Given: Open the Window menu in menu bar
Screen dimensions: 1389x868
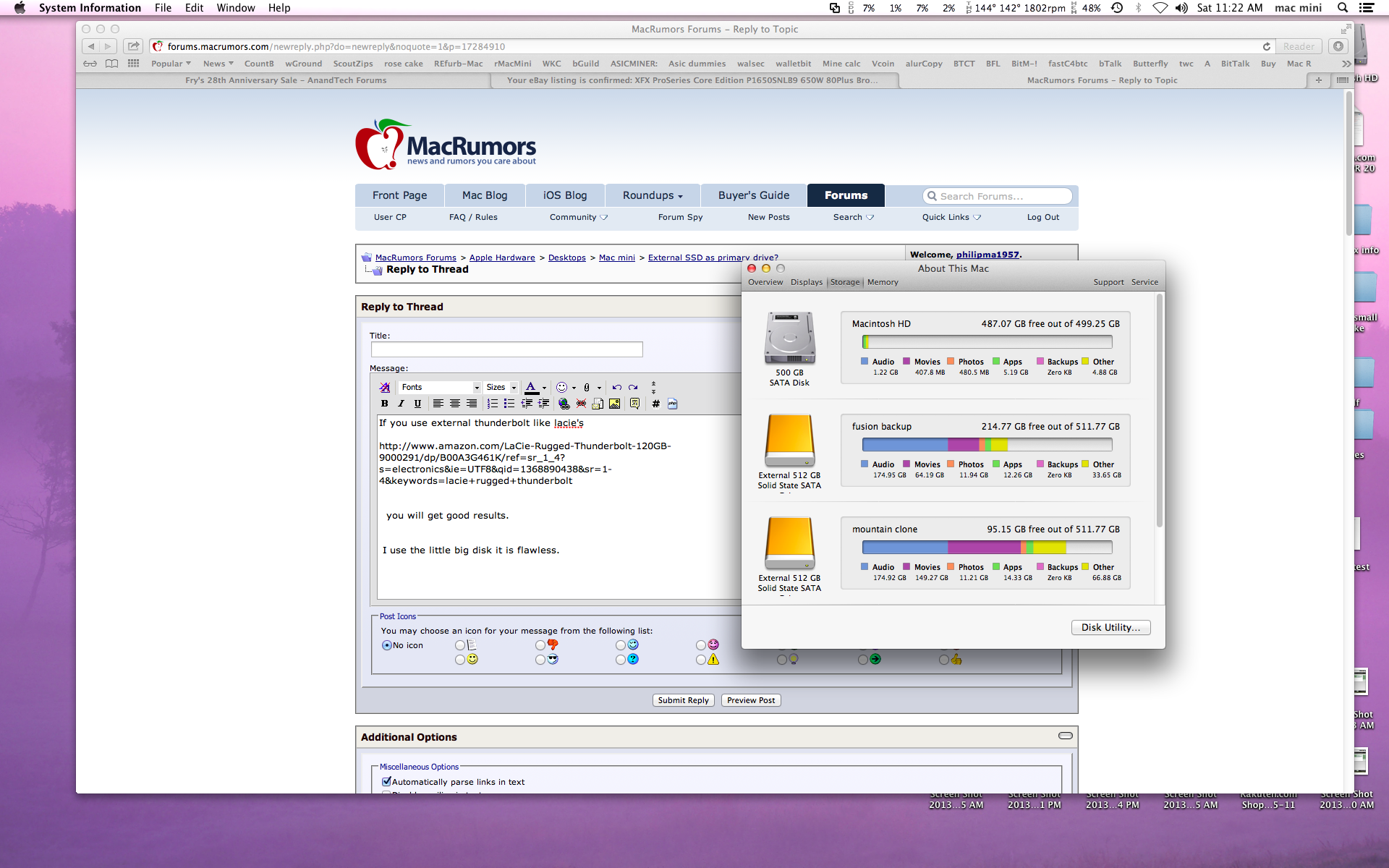Looking at the screenshot, I should [x=235, y=8].
